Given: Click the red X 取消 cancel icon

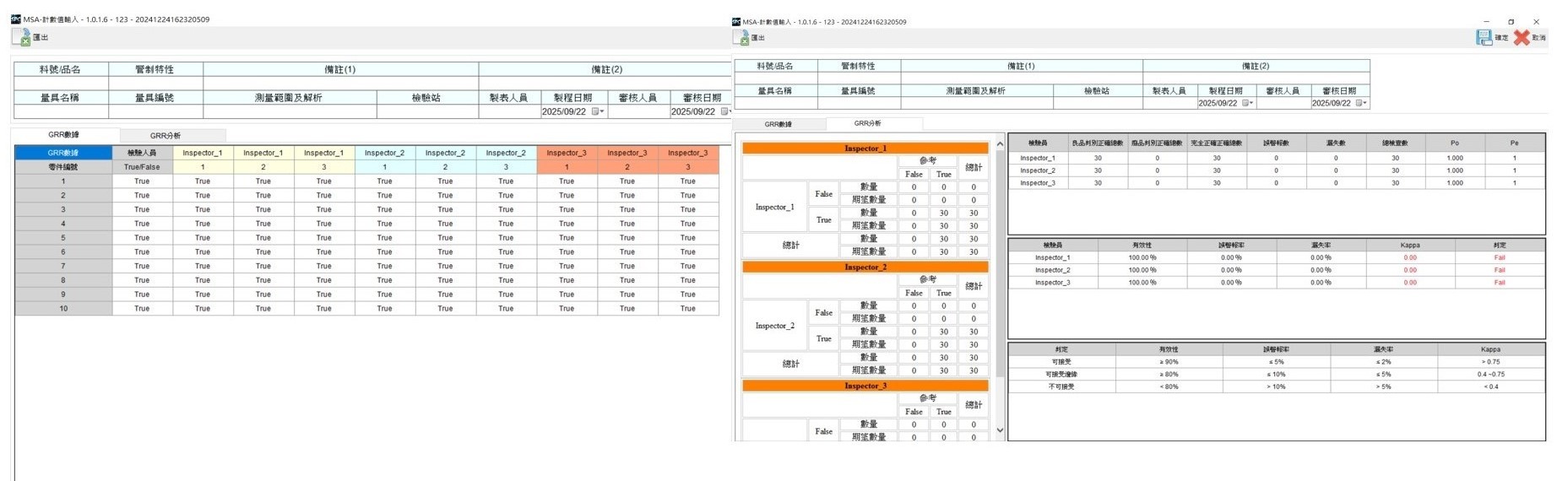Looking at the screenshot, I should [x=1522, y=37].
